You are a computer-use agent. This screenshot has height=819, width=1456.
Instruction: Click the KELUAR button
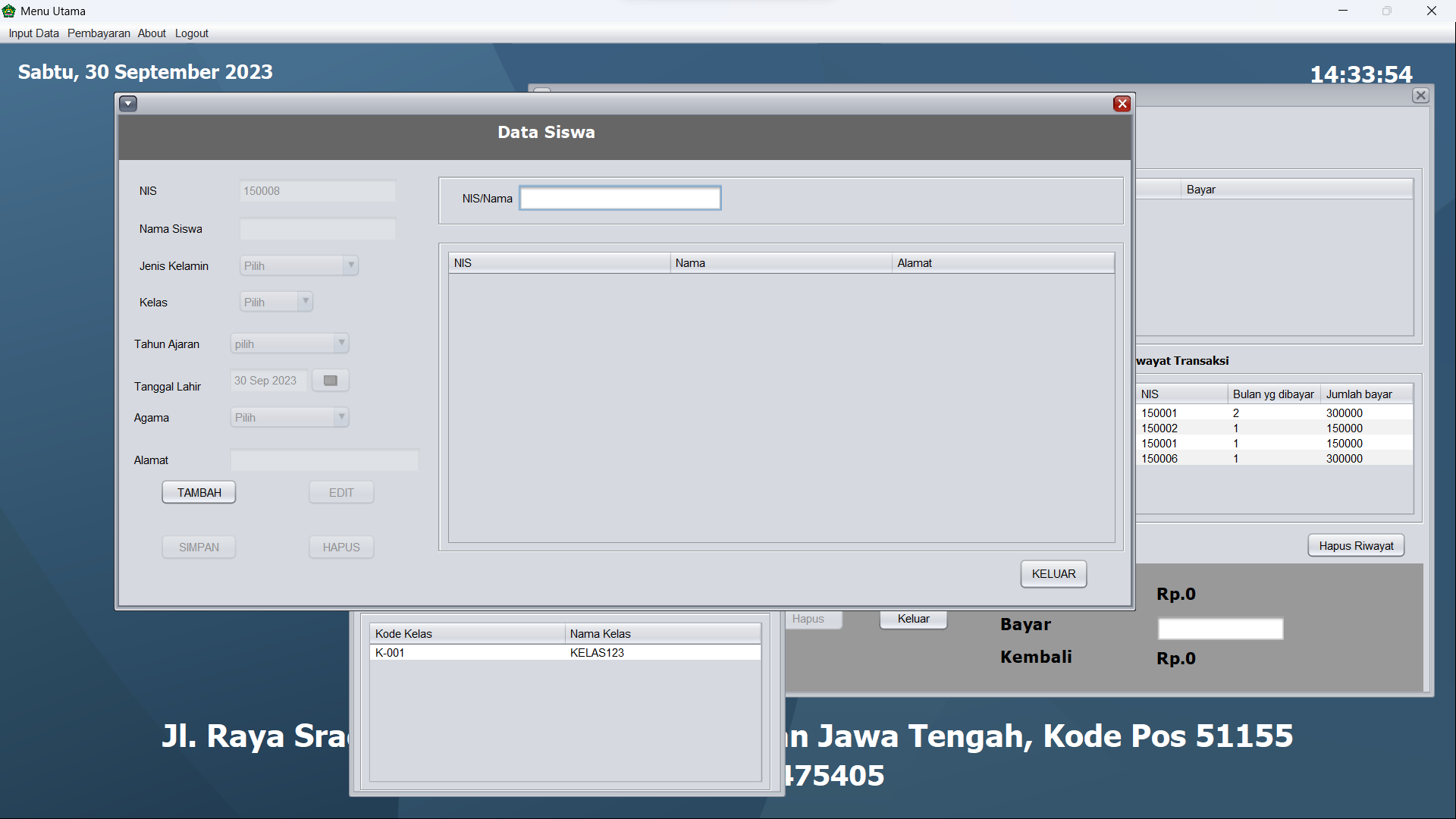1053,574
